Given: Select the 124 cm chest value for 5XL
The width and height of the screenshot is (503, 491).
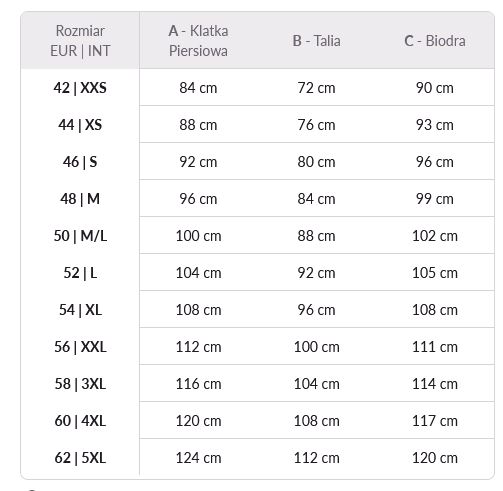Looking at the screenshot, I should coord(198,458).
